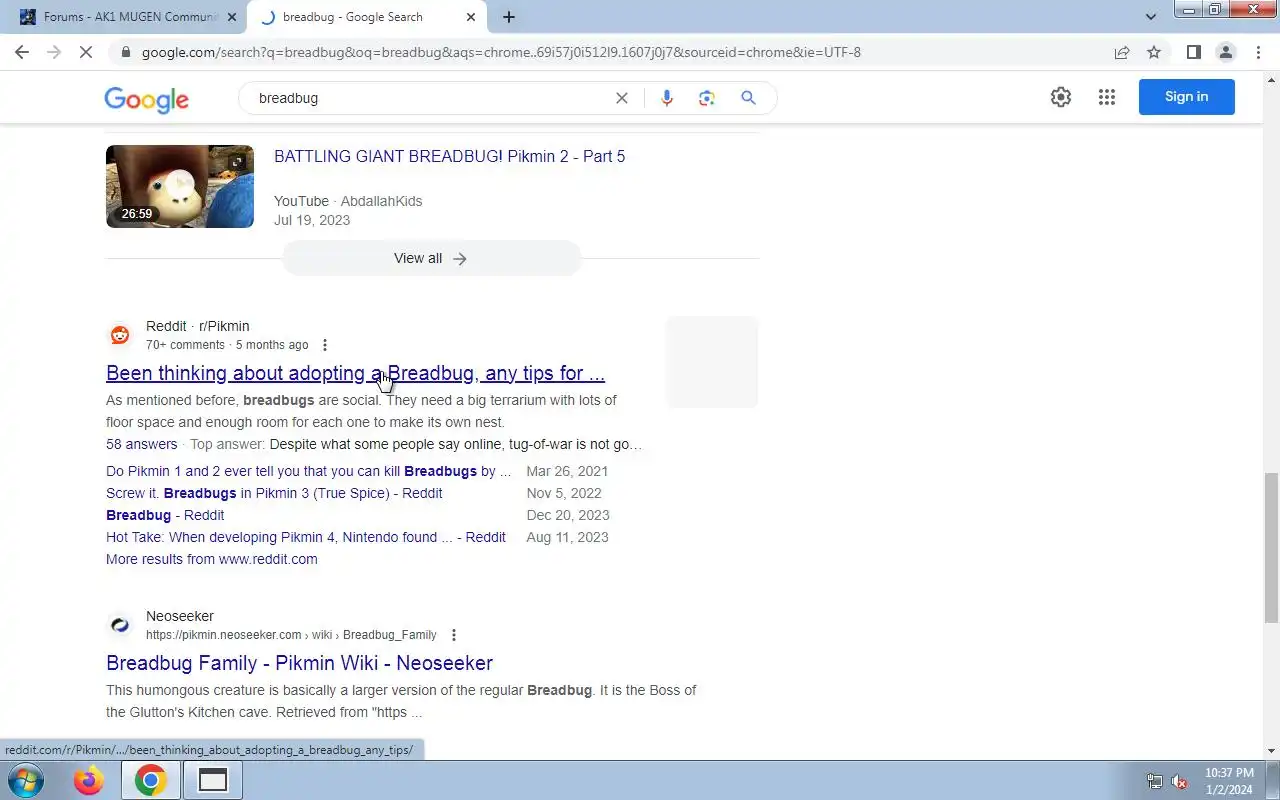
Task: Open Screw it. Breadbugs in Pikmin 3 link
Action: [274, 493]
